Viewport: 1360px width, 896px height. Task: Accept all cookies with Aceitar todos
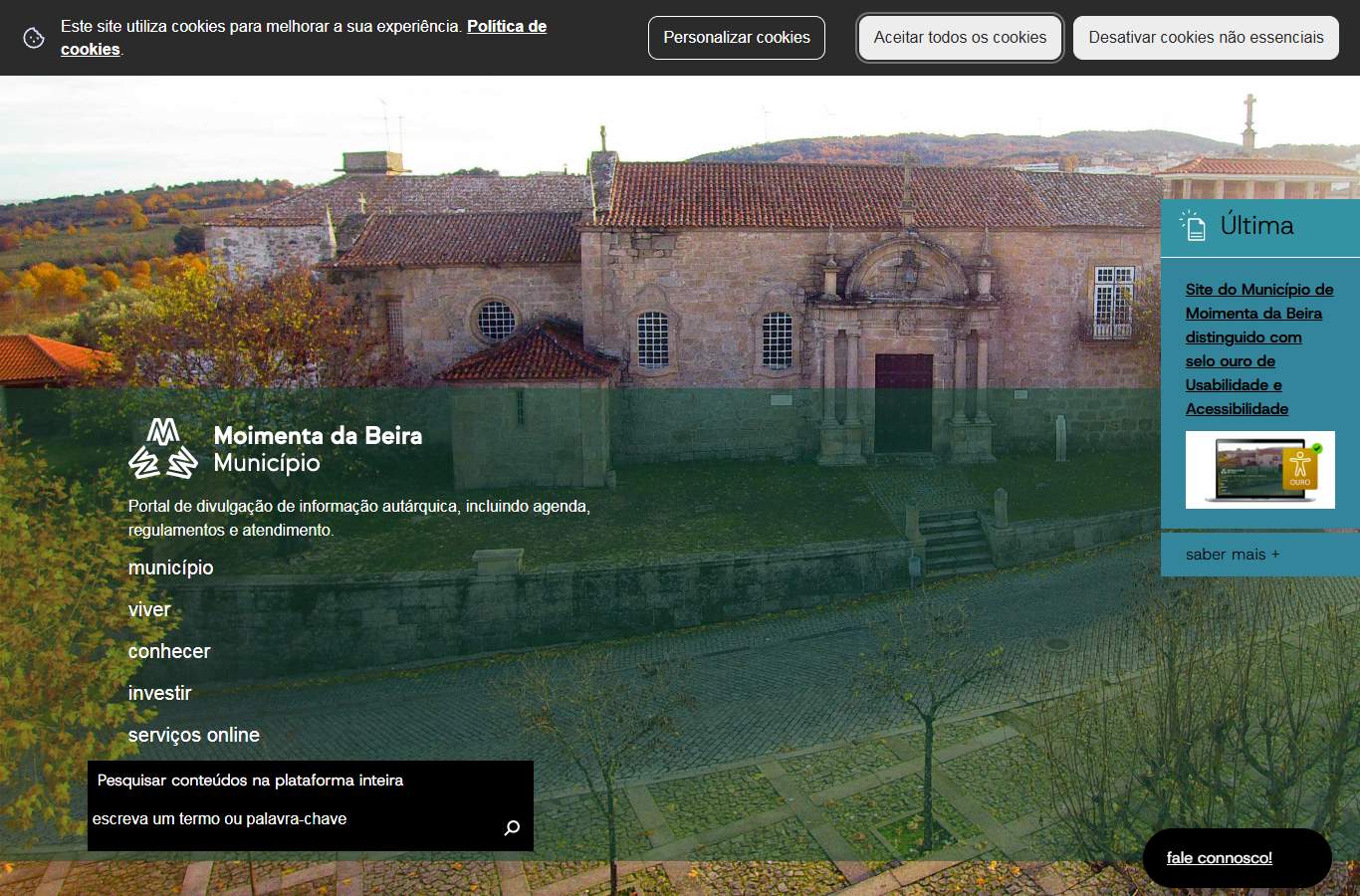(x=960, y=38)
